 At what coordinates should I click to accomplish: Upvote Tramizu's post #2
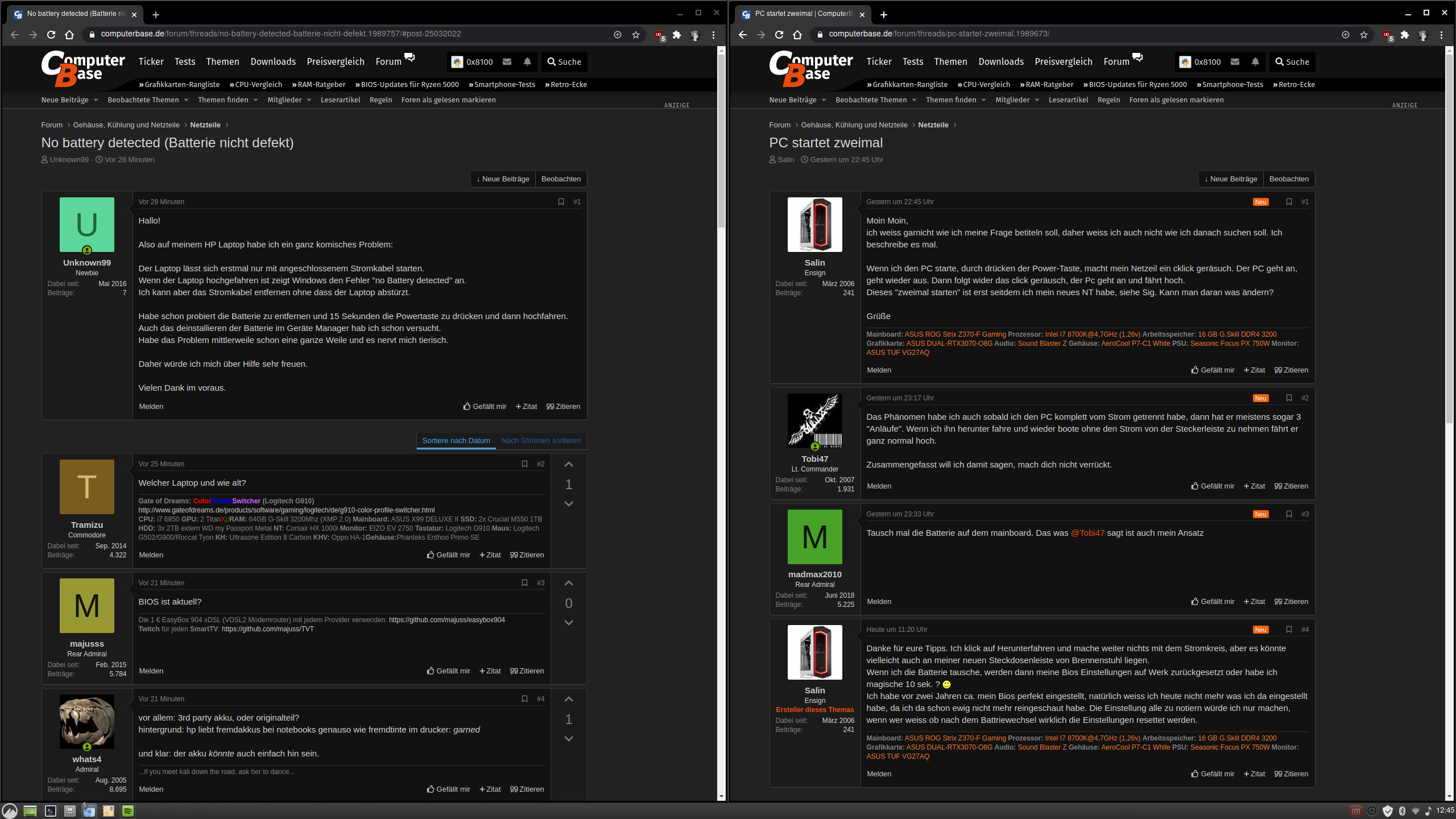[x=568, y=465]
